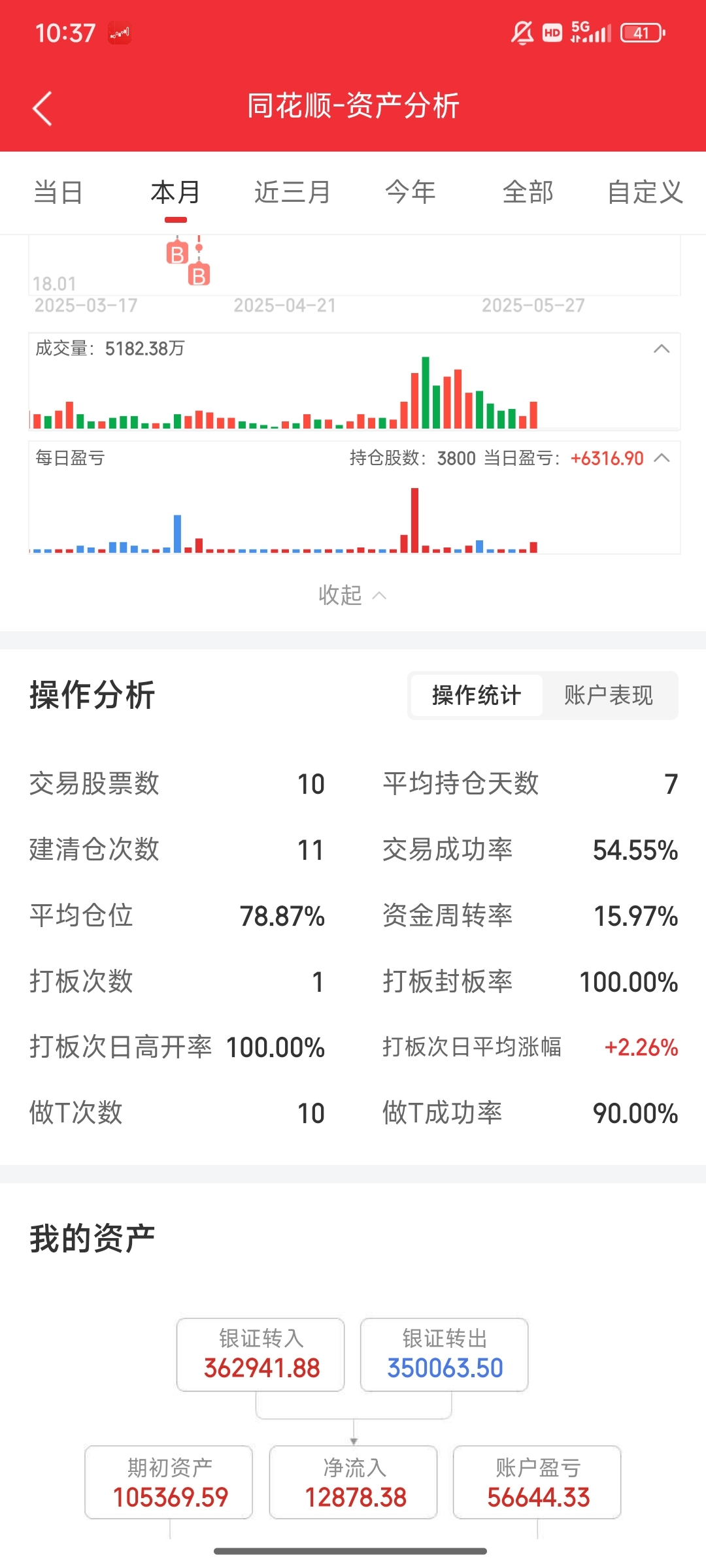Tap the back arrow in header
This screenshot has width=706, height=1568.
click(x=42, y=108)
